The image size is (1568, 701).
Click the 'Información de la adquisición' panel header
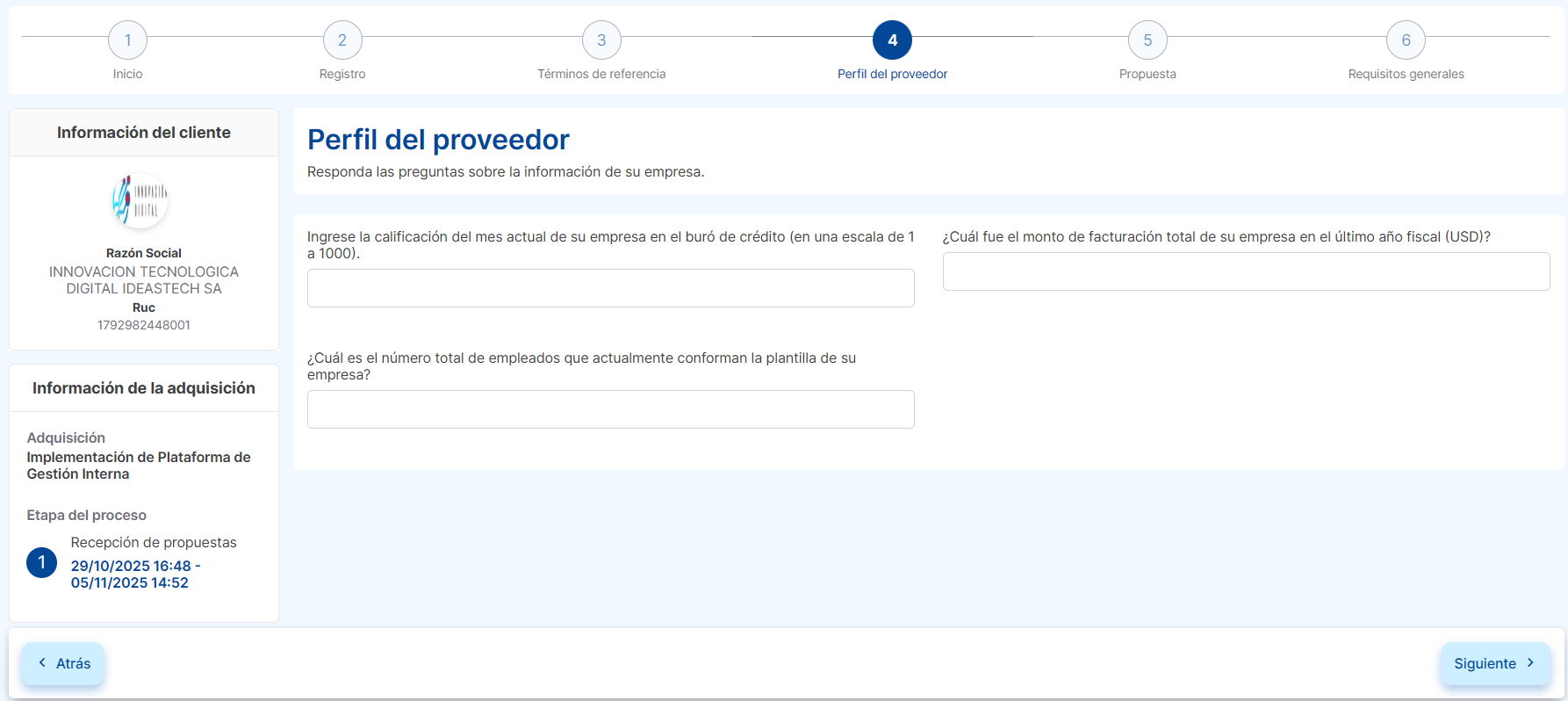coord(144,388)
